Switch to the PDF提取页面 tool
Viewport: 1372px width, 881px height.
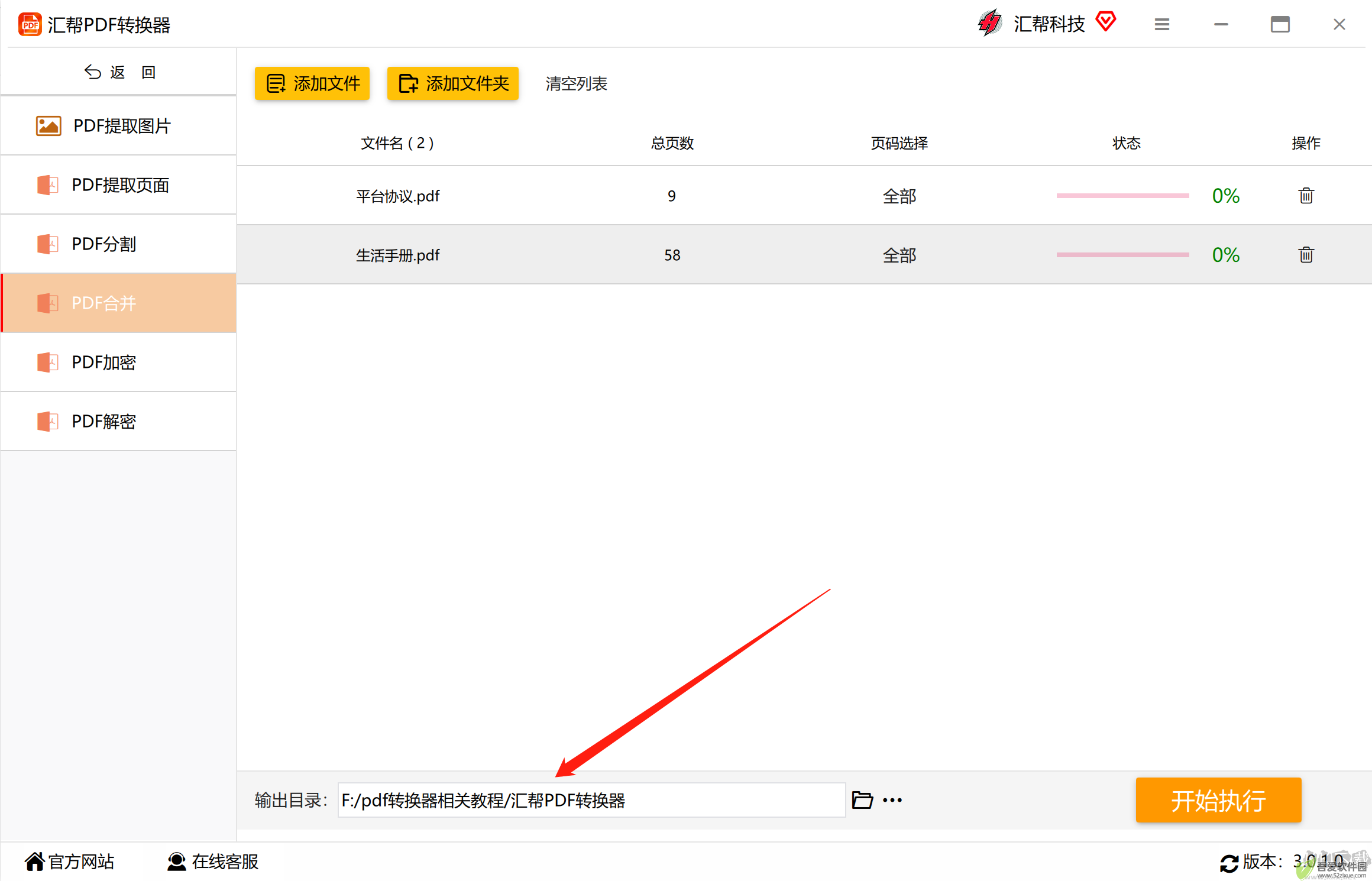pos(119,185)
